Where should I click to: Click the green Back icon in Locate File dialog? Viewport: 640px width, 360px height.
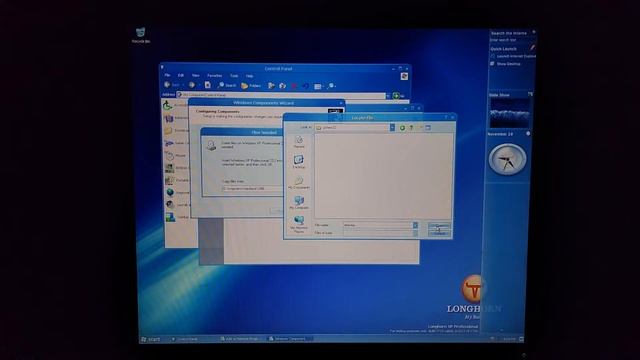pos(402,128)
